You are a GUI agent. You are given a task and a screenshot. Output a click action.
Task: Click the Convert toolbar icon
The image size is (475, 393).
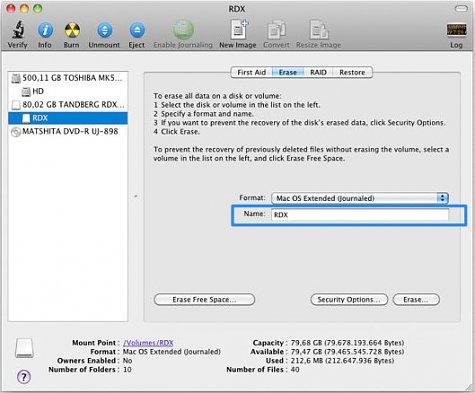(276, 30)
